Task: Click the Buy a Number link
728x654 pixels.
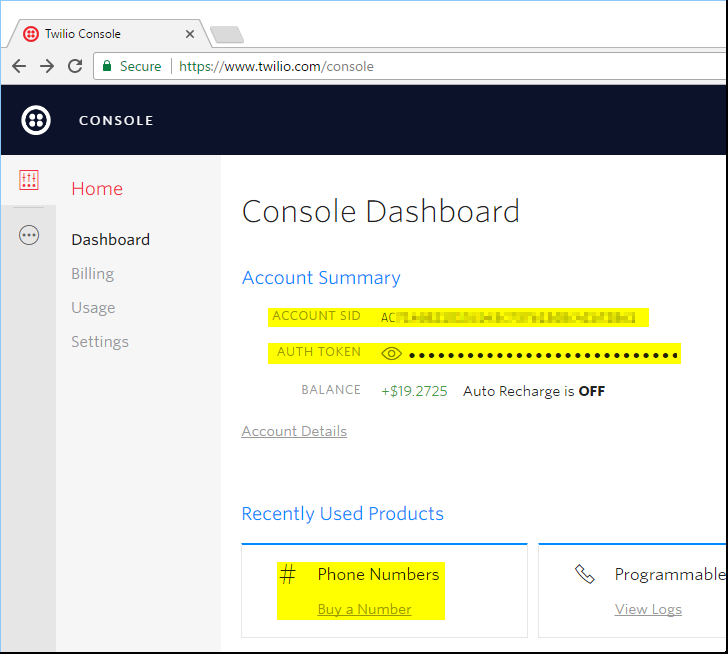Action: [x=364, y=609]
